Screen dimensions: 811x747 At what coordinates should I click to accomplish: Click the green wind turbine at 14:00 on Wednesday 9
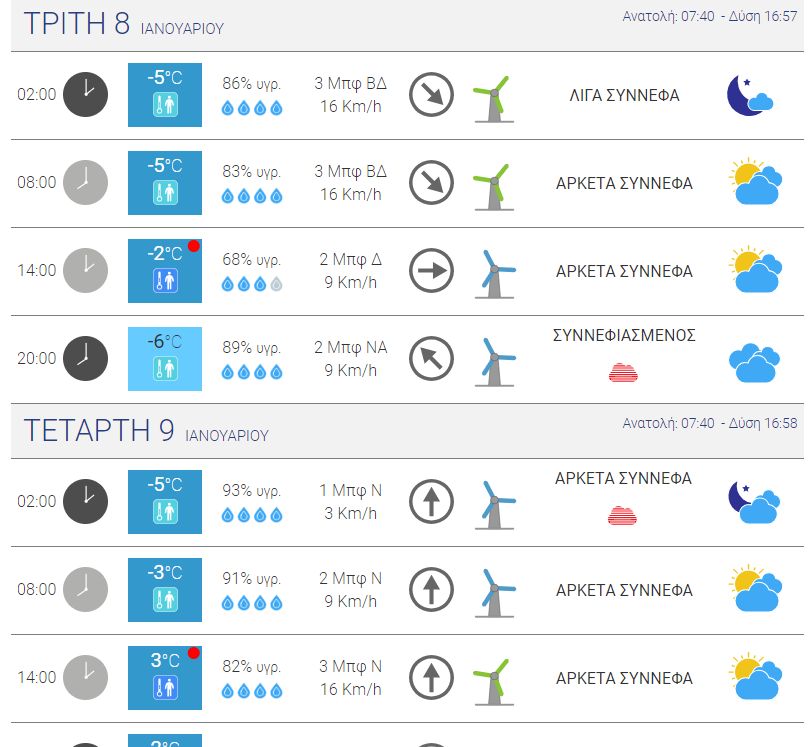click(x=494, y=681)
